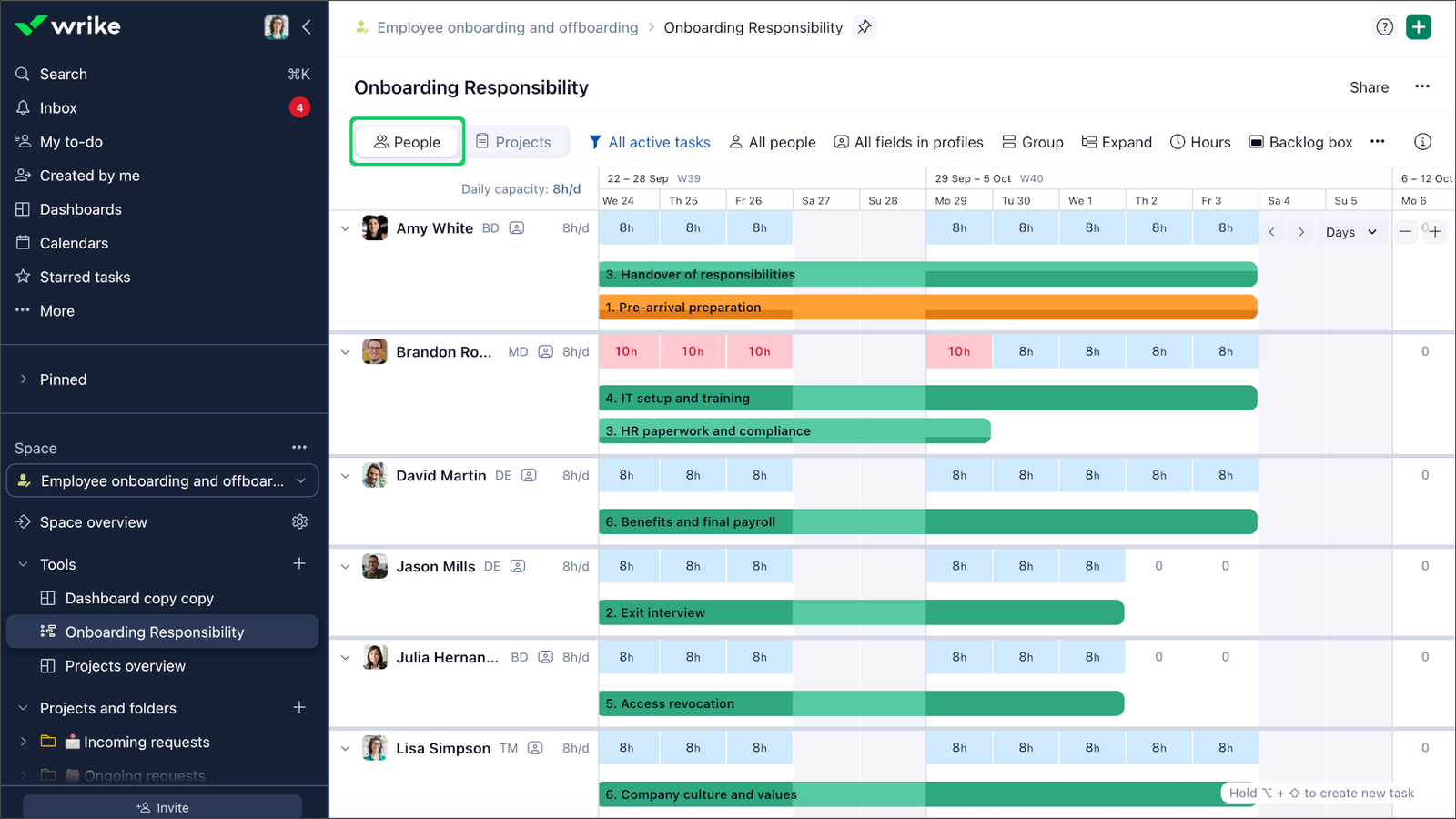The image size is (1456, 819).
Task: Open the view three-dot menu beside Share
Action: [1422, 86]
